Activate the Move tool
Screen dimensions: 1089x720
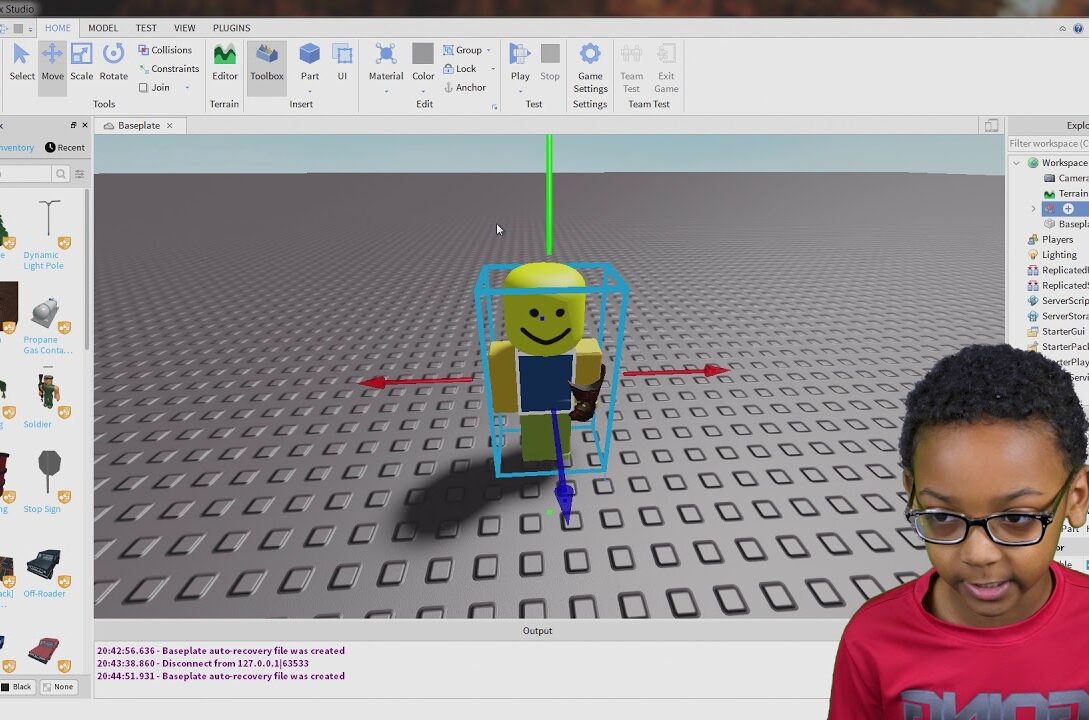(x=52, y=62)
